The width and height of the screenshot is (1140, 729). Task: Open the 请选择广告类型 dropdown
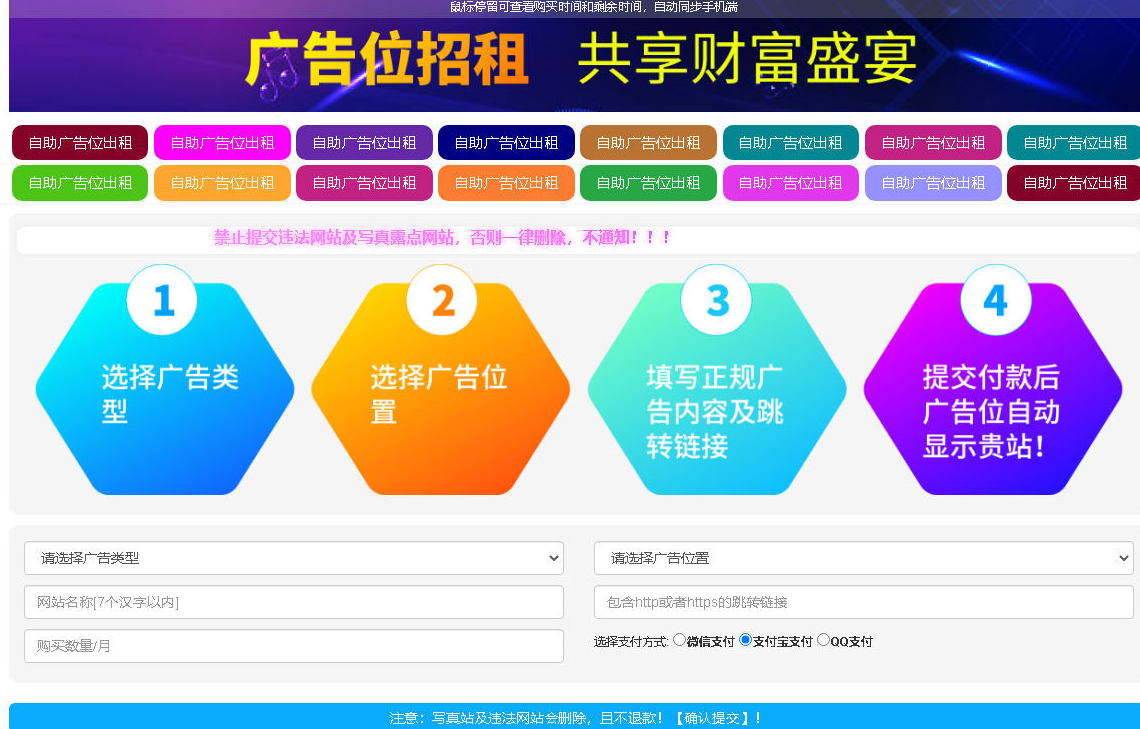click(294, 558)
